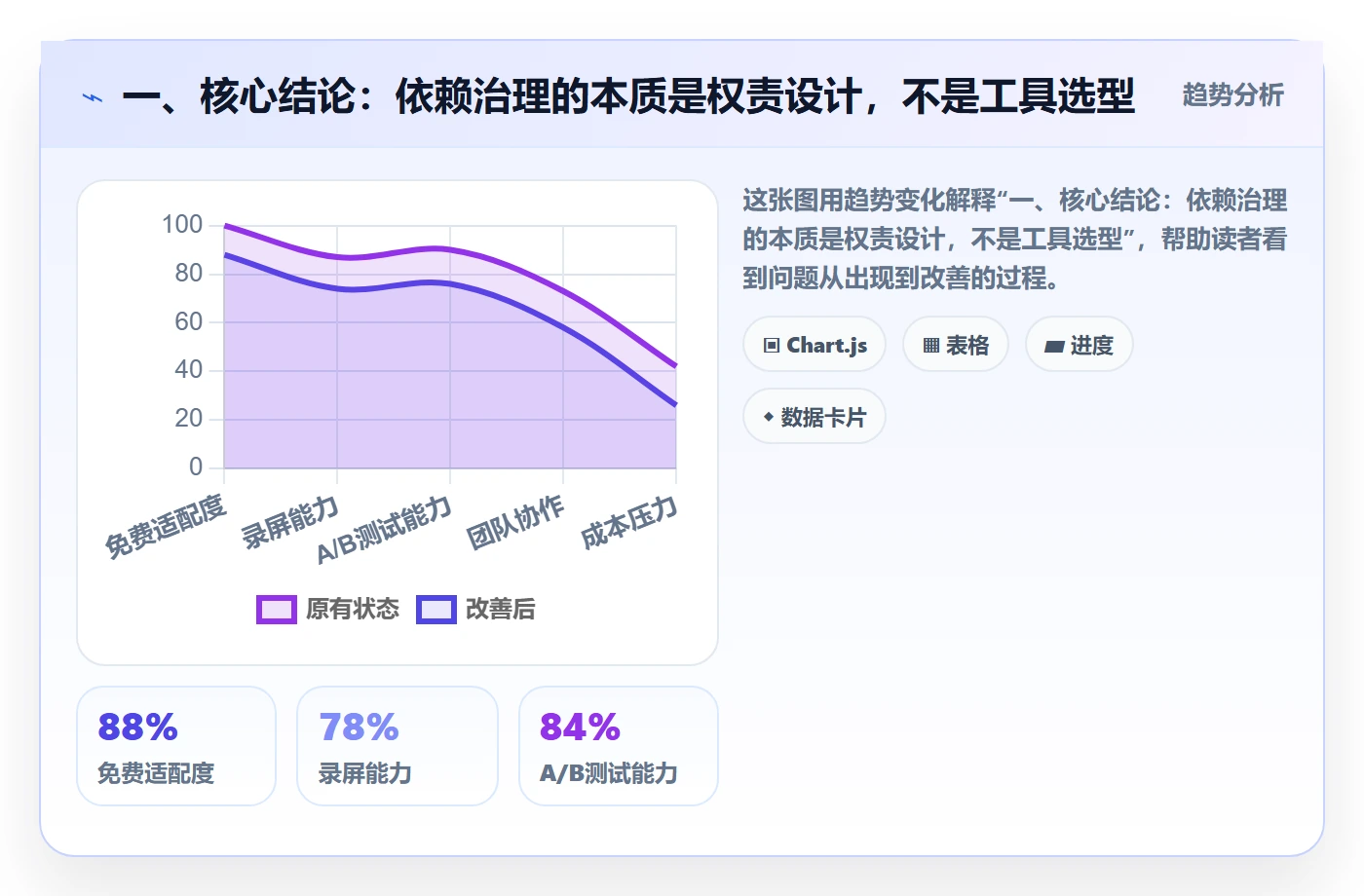Viewport: 1364px width, 896px height.
Task: Click the 40 value on the y-axis
Action: pyautogui.click(x=189, y=370)
